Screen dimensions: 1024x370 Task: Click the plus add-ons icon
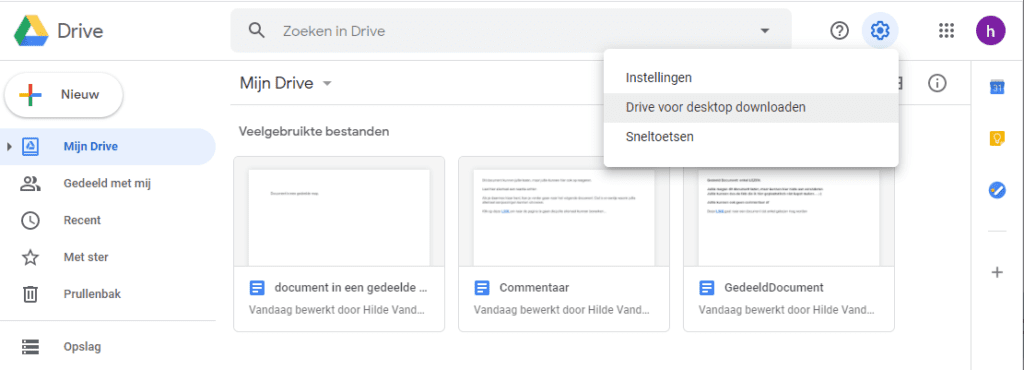997,272
